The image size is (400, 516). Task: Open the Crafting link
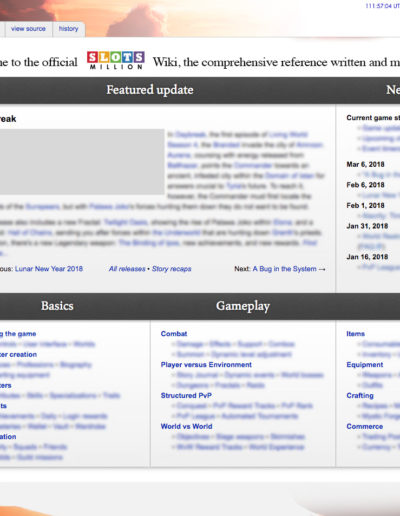pos(360,395)
